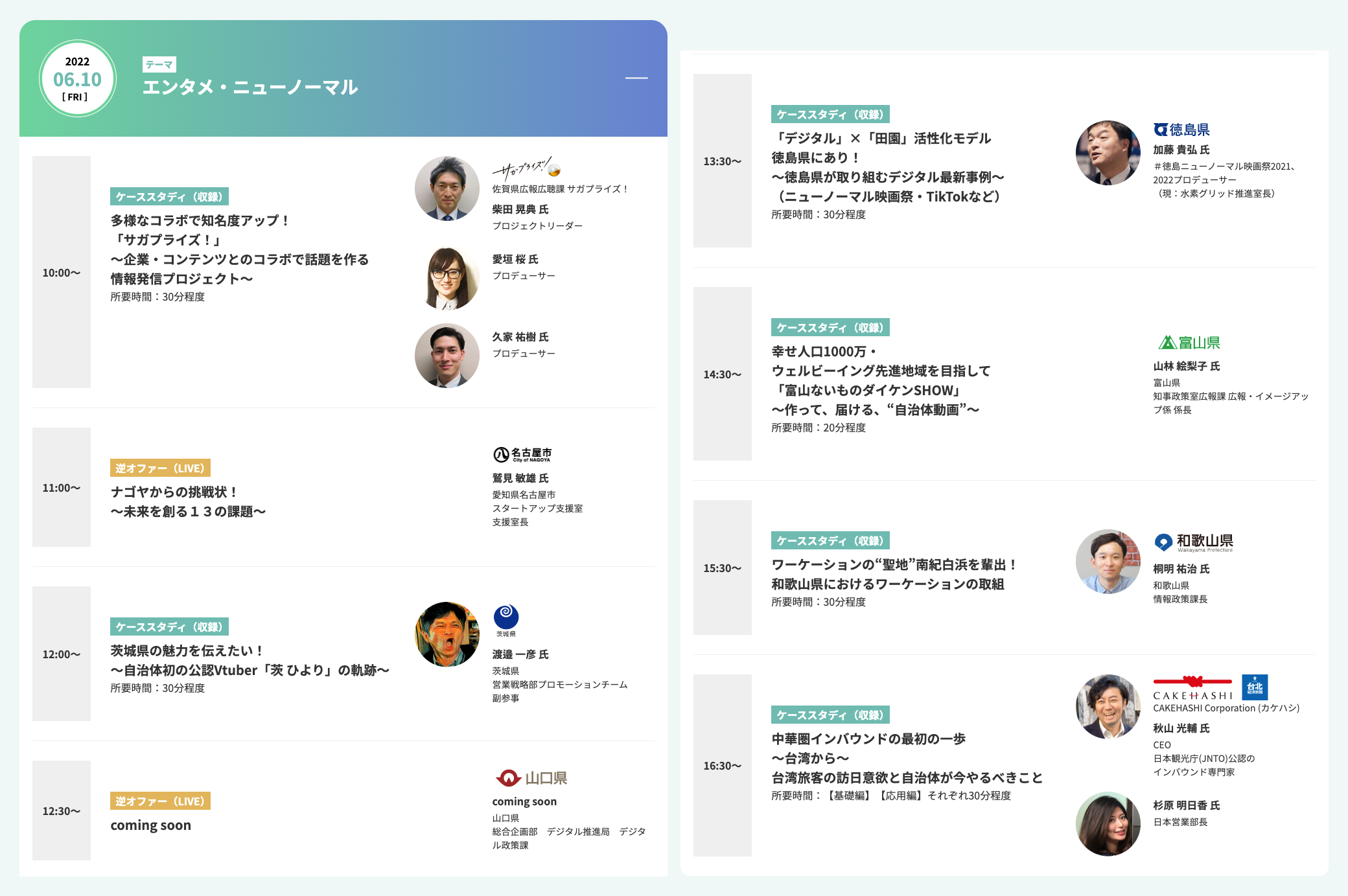Click the Nagoya city logo

coord(522,454)
